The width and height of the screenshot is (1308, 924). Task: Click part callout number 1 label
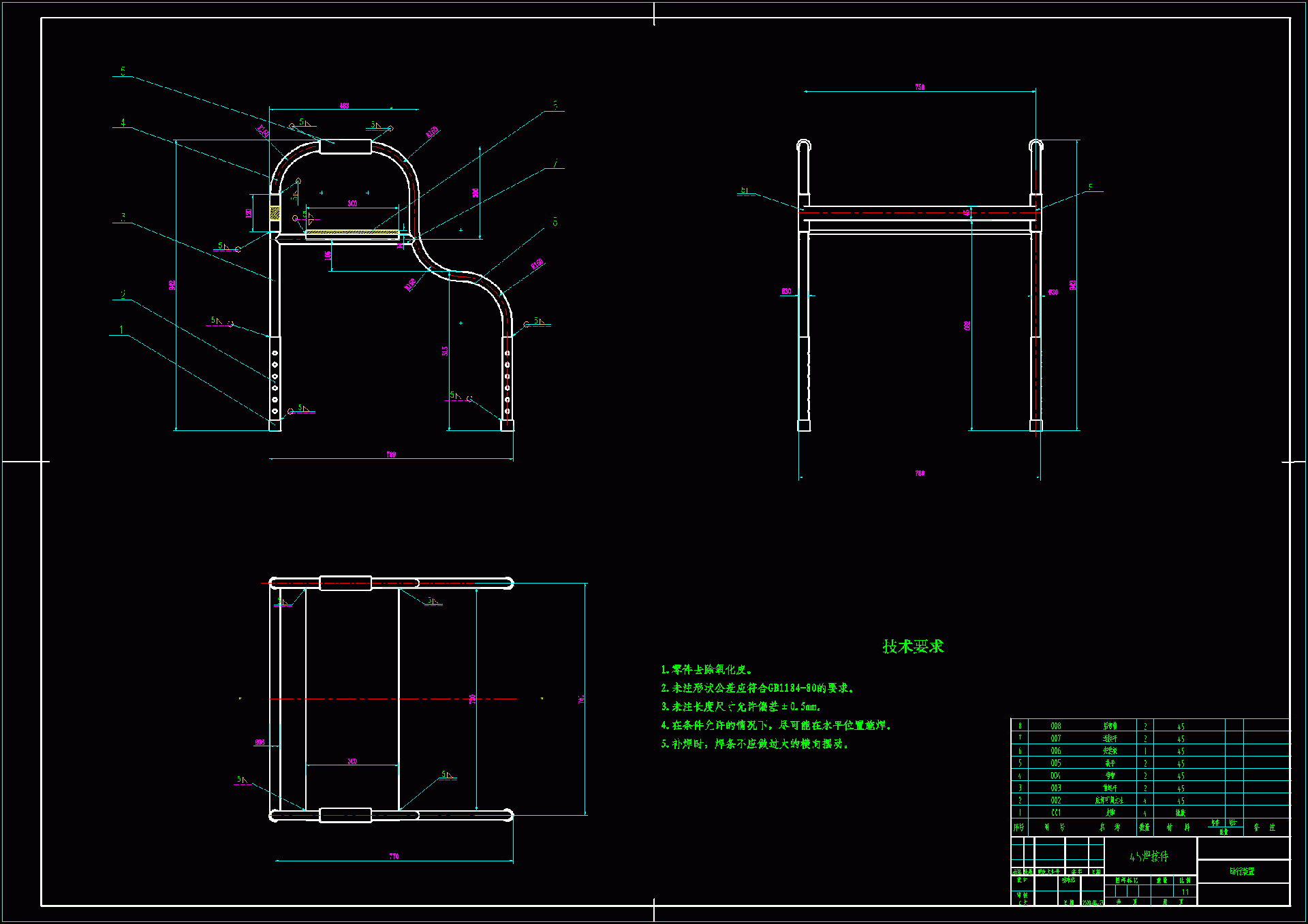coord(121,330)
